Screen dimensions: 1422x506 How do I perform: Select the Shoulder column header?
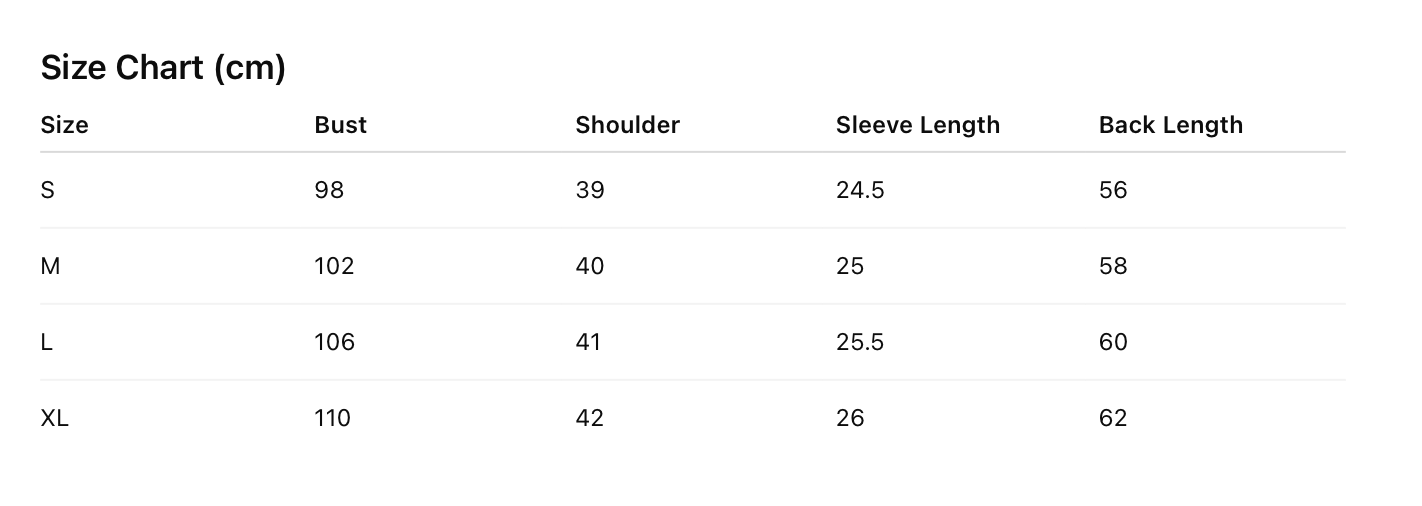(627, 125)
